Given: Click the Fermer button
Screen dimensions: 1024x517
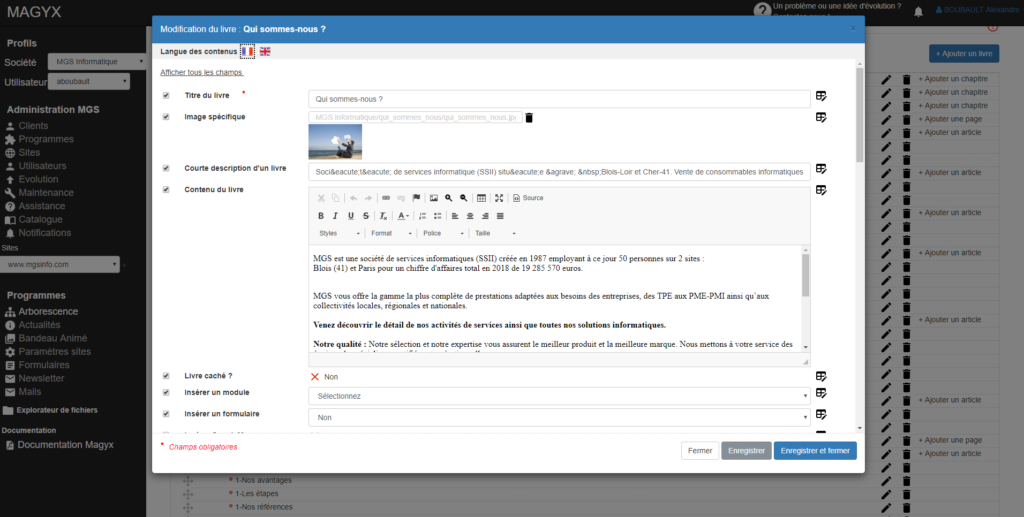Looking at the screenshot, I should (x=699, y=451).
